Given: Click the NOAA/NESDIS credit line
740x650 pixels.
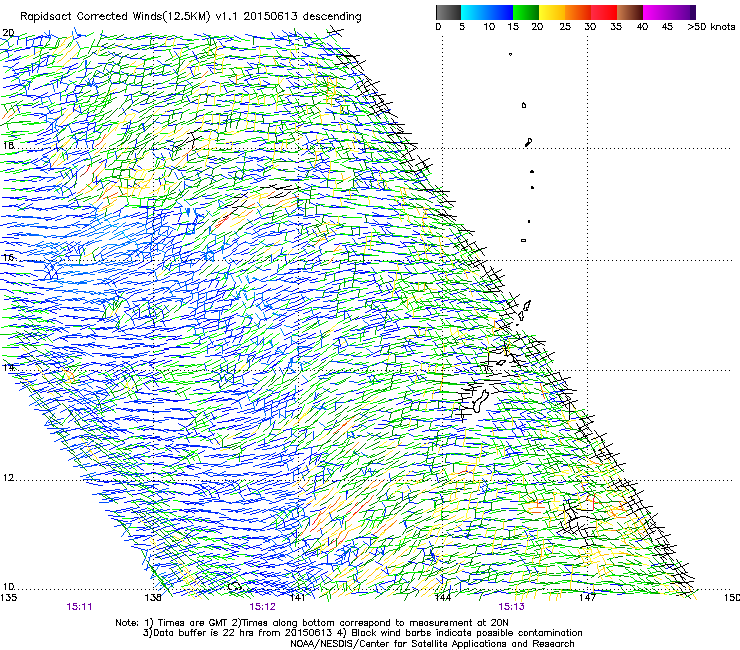Looking at the screenshot, I should (432, 644).
